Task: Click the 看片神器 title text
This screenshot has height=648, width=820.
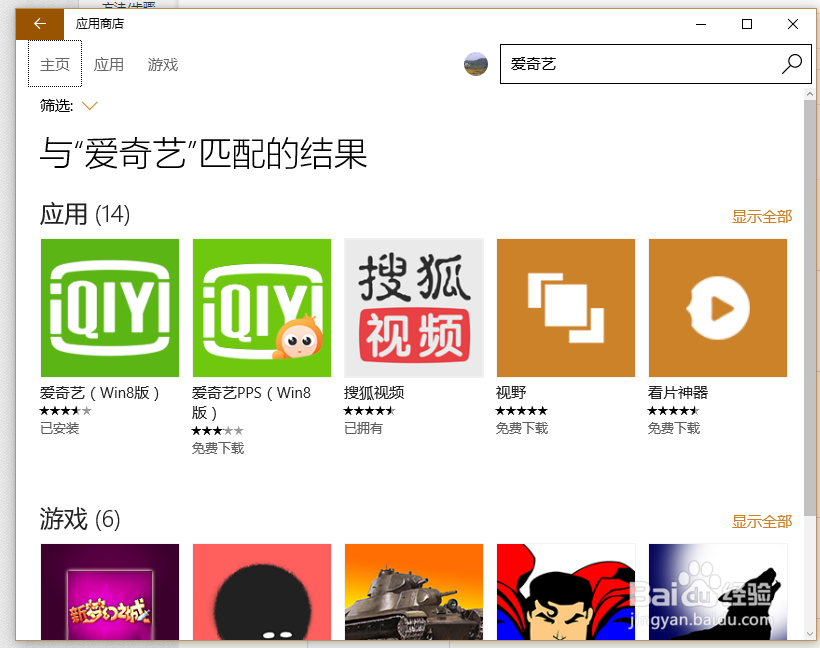Action: [678, 392]
